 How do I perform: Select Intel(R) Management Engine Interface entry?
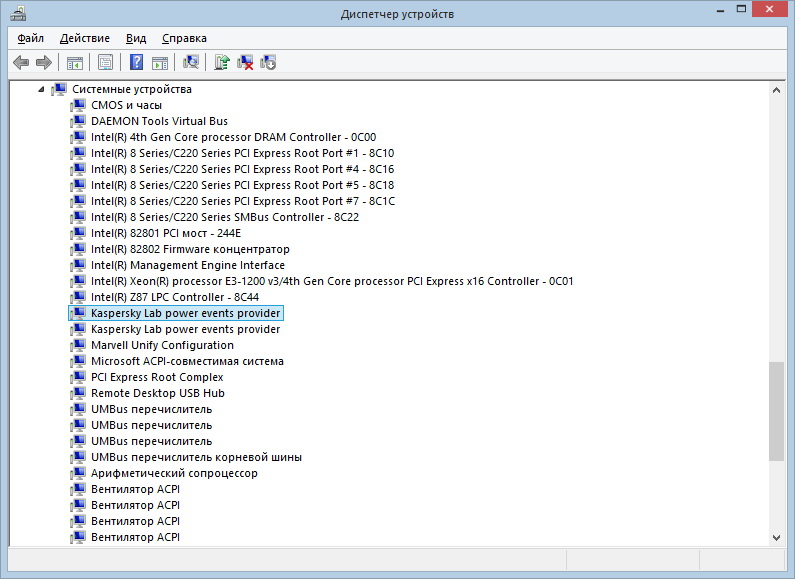(x=187, y=265)
